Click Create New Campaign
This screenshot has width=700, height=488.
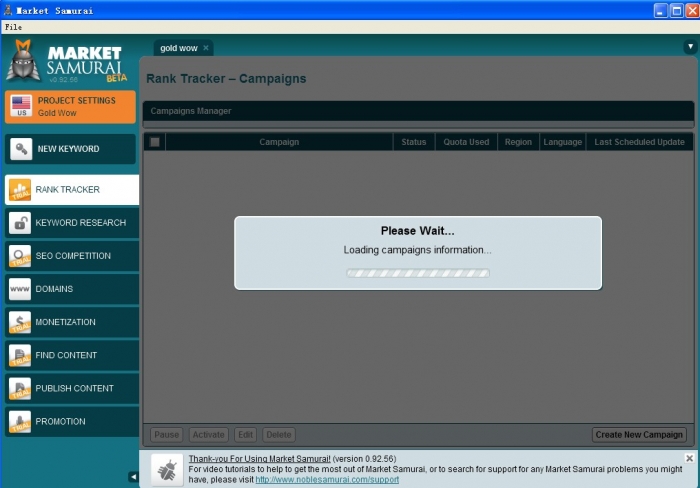(639, 435)
